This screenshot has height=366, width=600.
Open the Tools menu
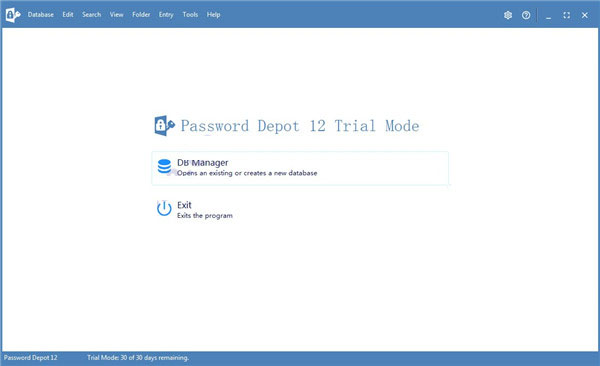[190, 15]
